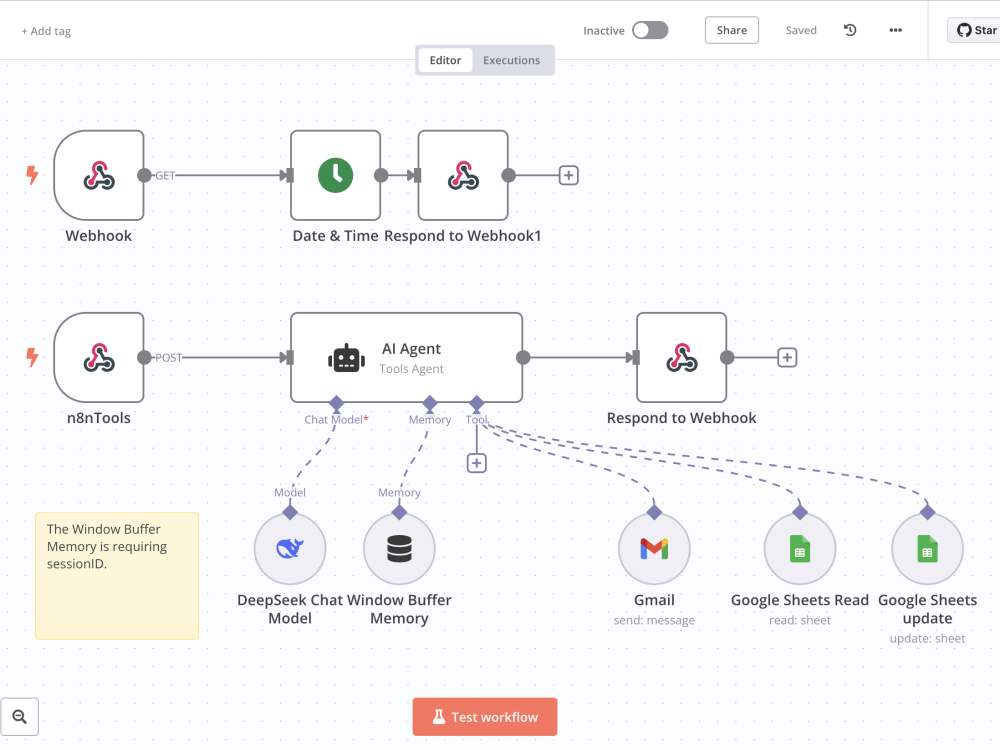Open the Google Sheets update node
The height and width of the screenshot is (750, 1000).
point(927,548)
